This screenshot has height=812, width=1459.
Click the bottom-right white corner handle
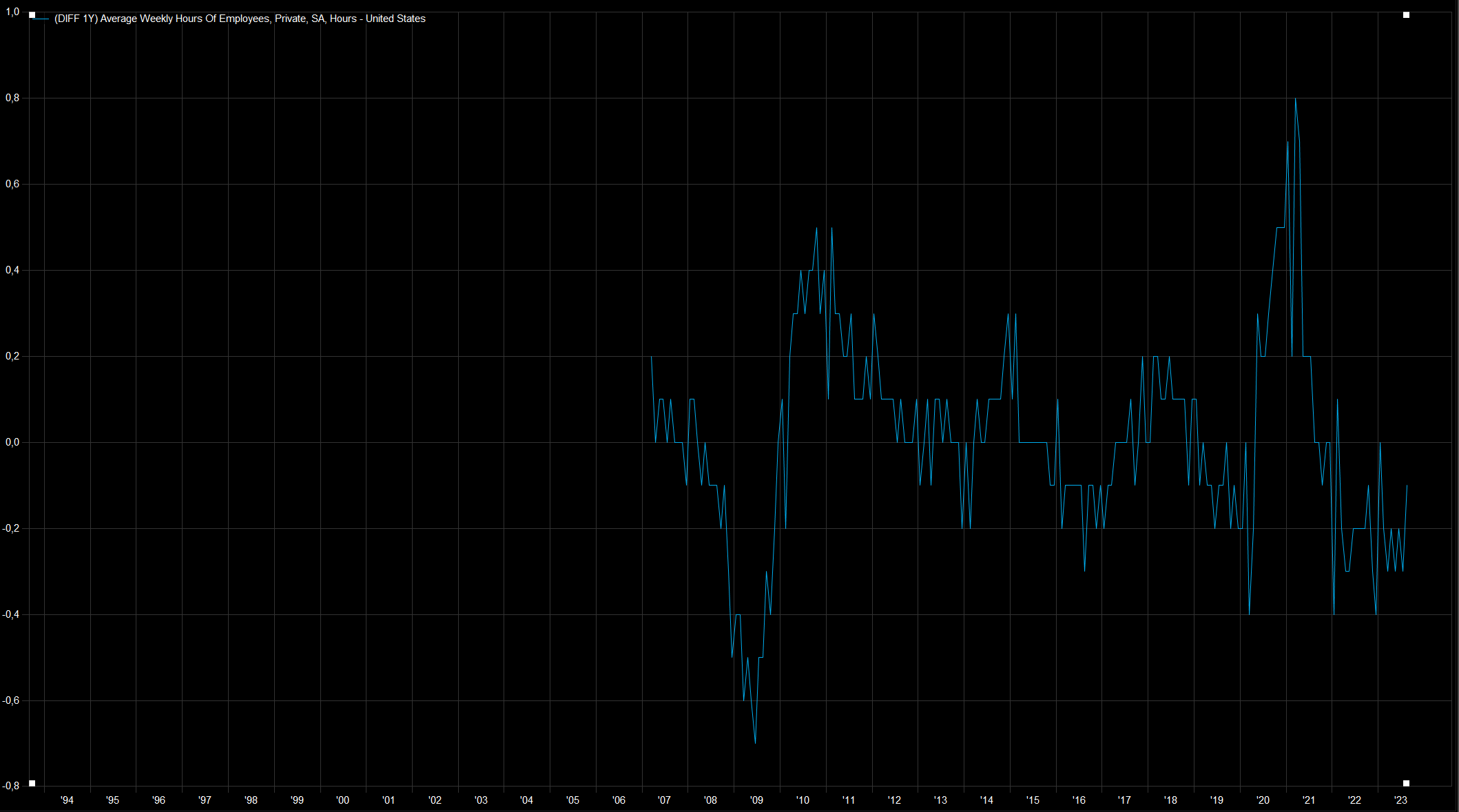tap(1406, 783)
